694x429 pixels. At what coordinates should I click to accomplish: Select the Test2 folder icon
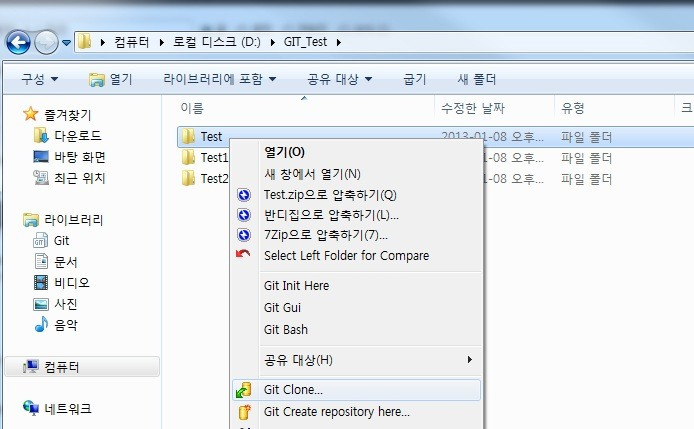pos(188,178)
